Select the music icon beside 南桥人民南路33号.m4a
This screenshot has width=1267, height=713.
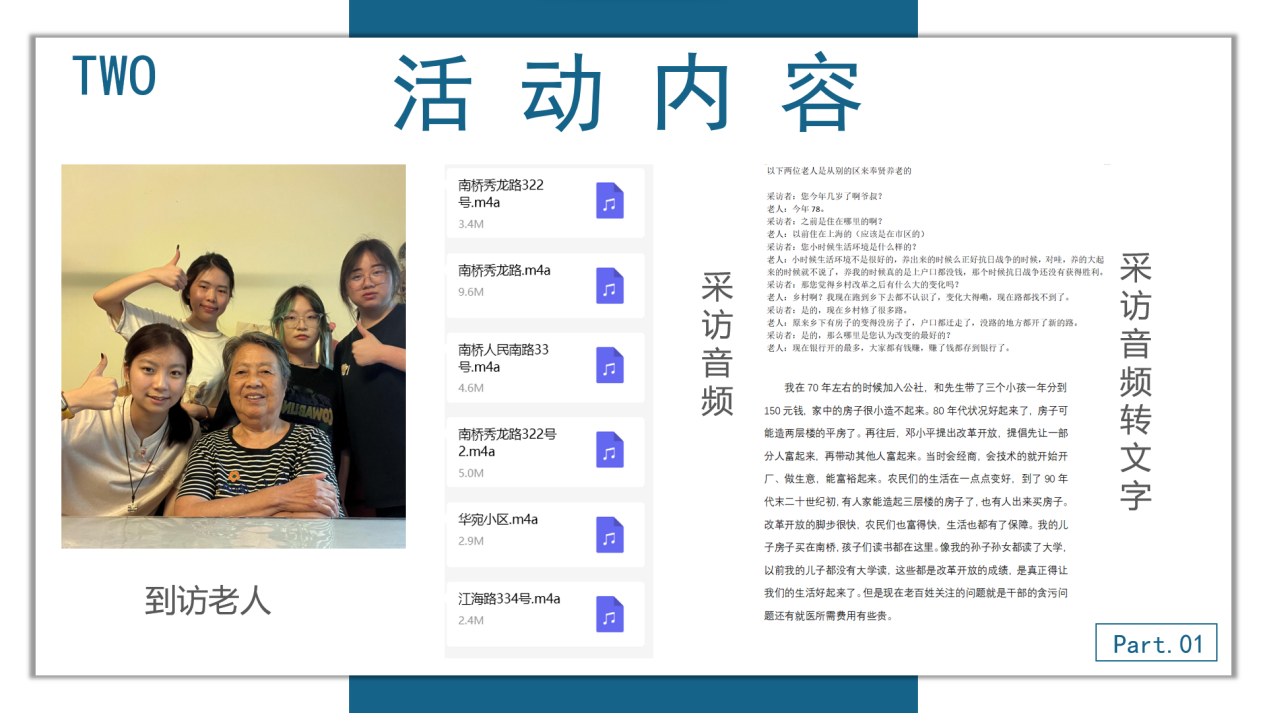tap(609, 366)
